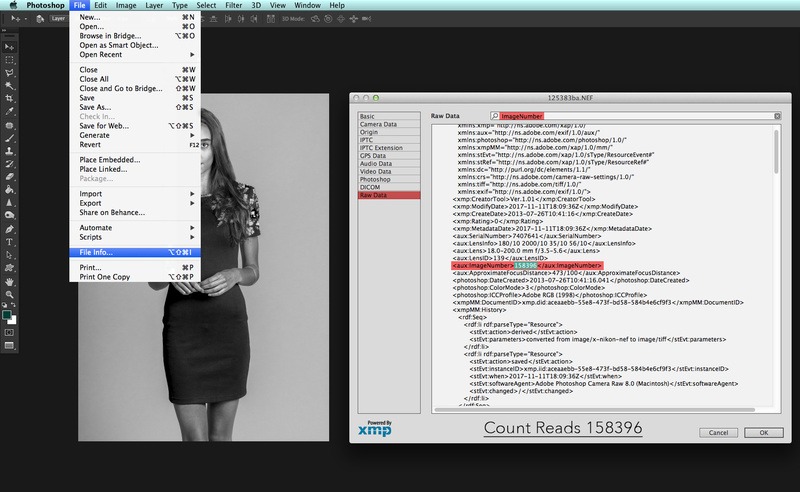
Task: Select the Zoom tool
Action: pyautogui.click(x=8, y=294)
